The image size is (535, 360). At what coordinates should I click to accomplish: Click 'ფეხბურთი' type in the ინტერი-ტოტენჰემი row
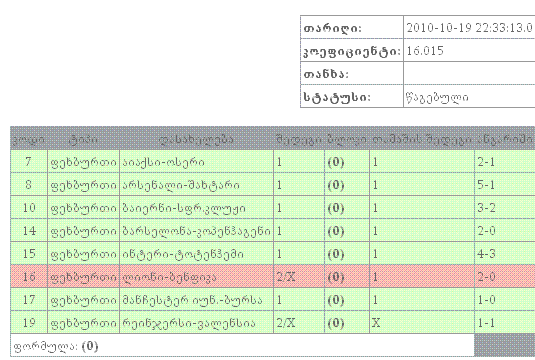point(83,254)
